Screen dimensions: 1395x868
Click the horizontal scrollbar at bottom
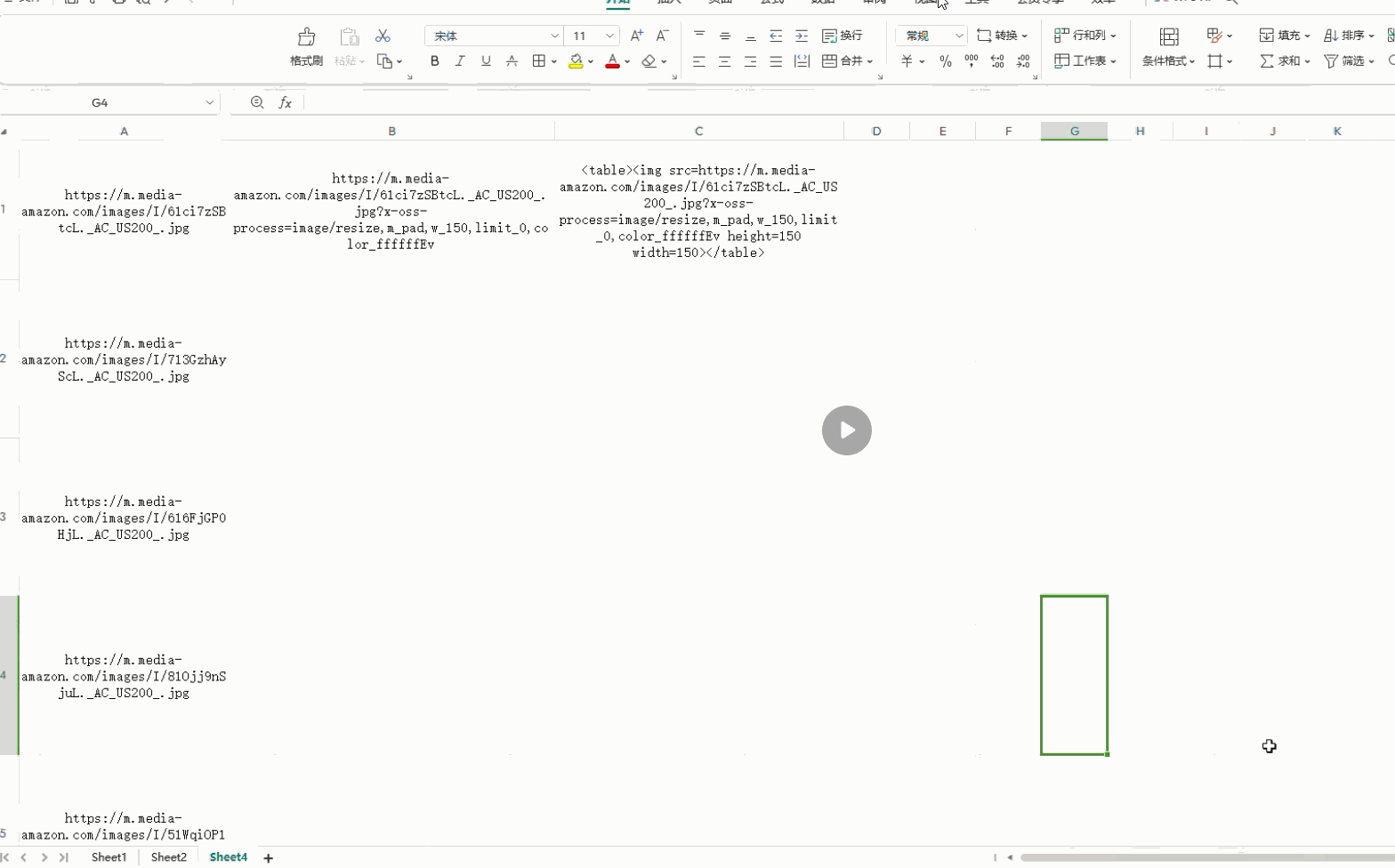1207,858
